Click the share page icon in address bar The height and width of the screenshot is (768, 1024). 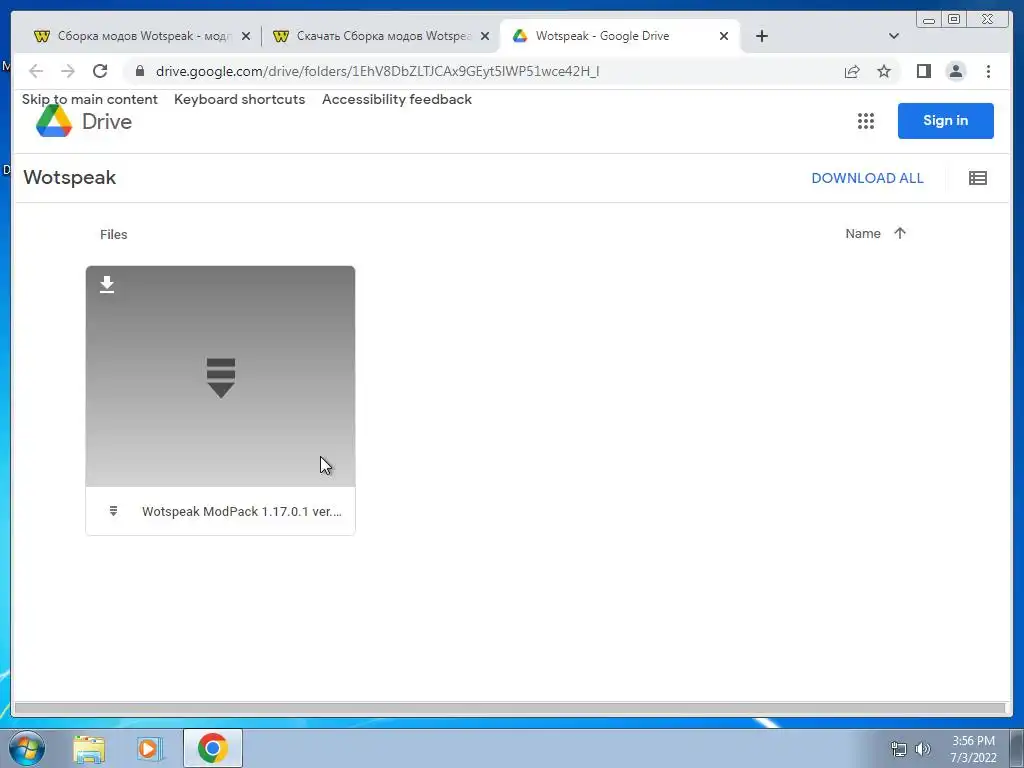[x=852, y=71]
